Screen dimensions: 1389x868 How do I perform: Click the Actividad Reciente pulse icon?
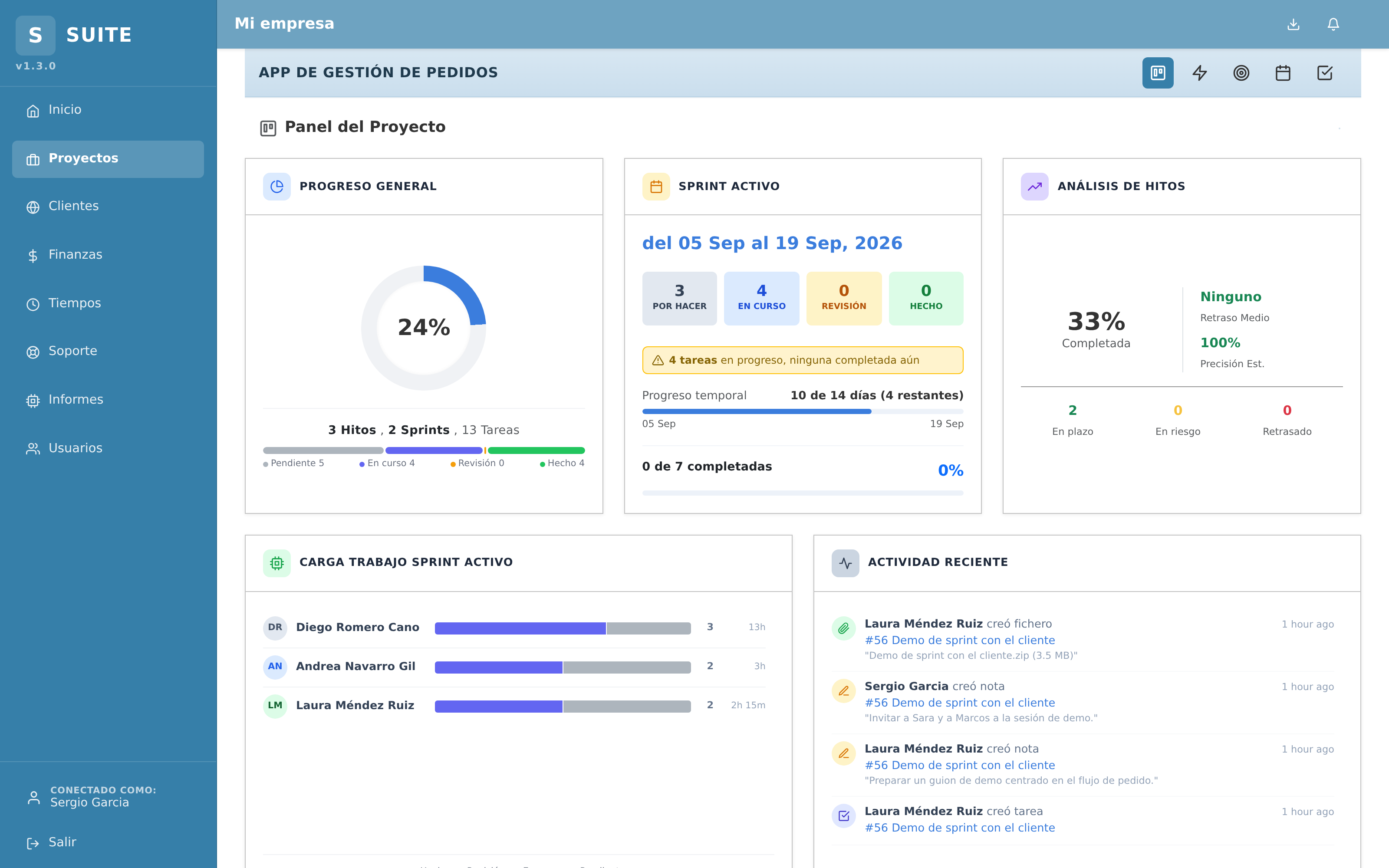pyautogui.click(x=846, y=563)
